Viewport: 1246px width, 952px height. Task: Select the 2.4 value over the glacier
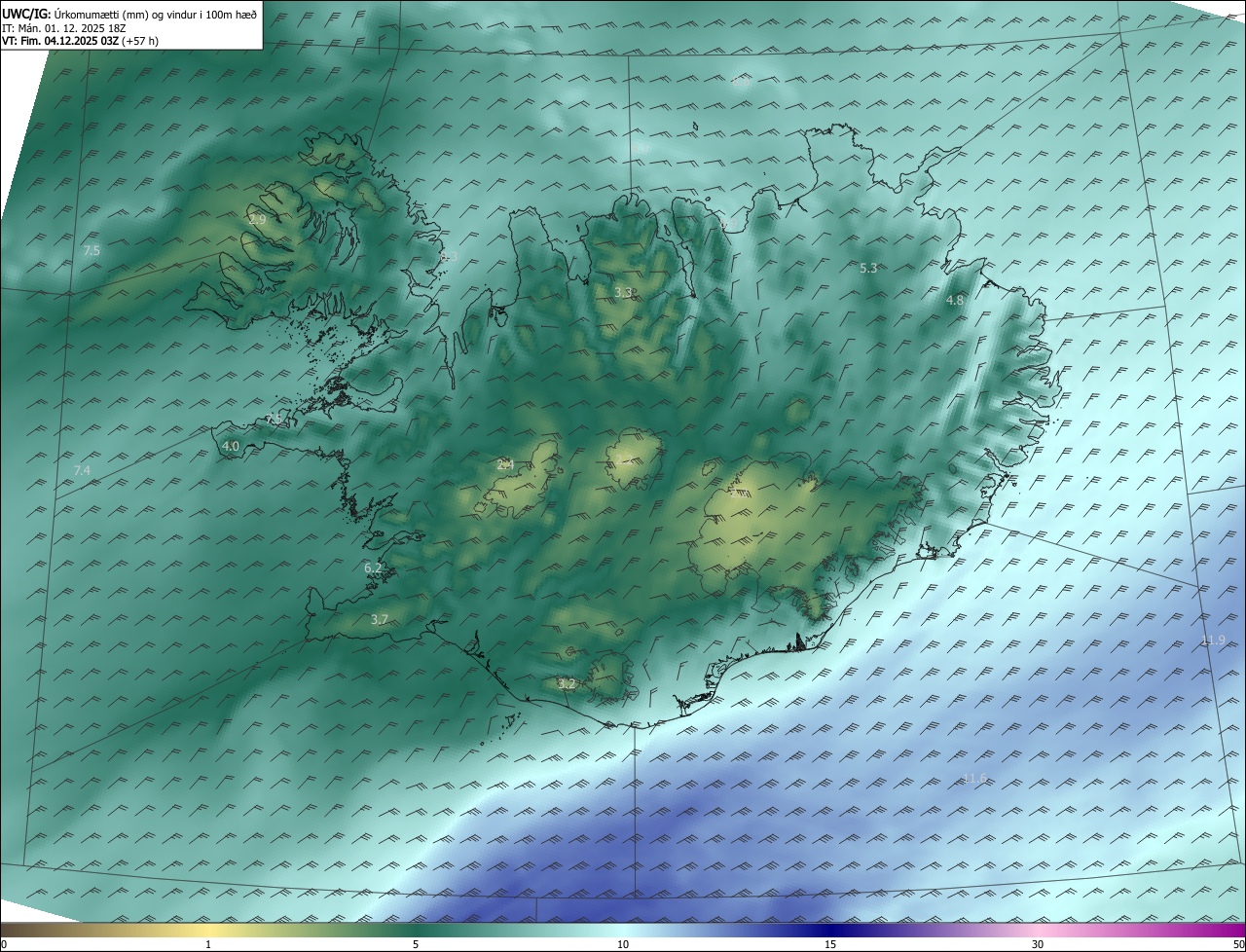click(x=505, y=465)
